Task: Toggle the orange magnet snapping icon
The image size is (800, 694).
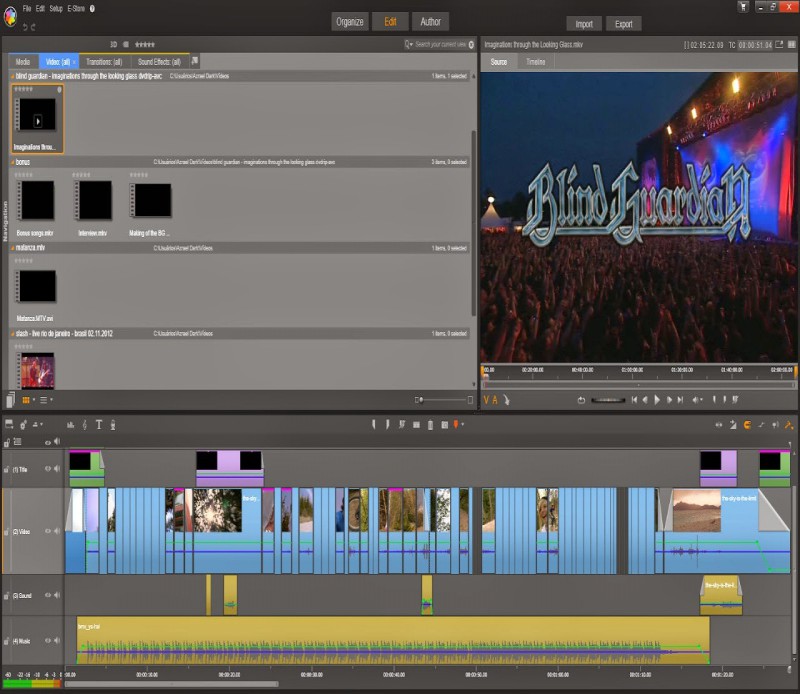Action: point(747,425)
